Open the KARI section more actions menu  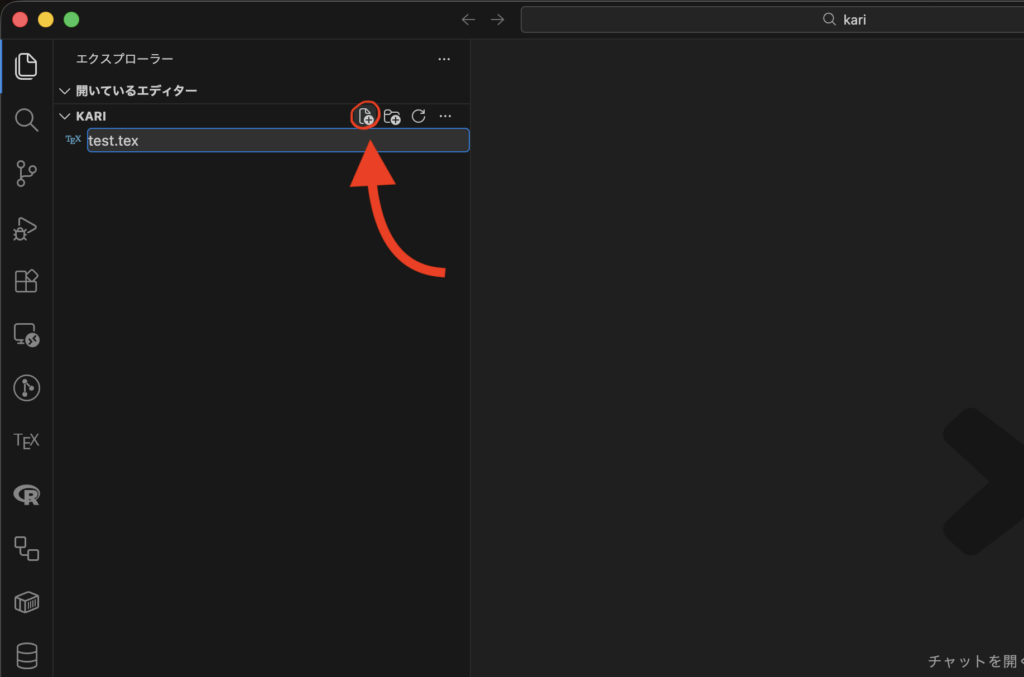(446, 116)
